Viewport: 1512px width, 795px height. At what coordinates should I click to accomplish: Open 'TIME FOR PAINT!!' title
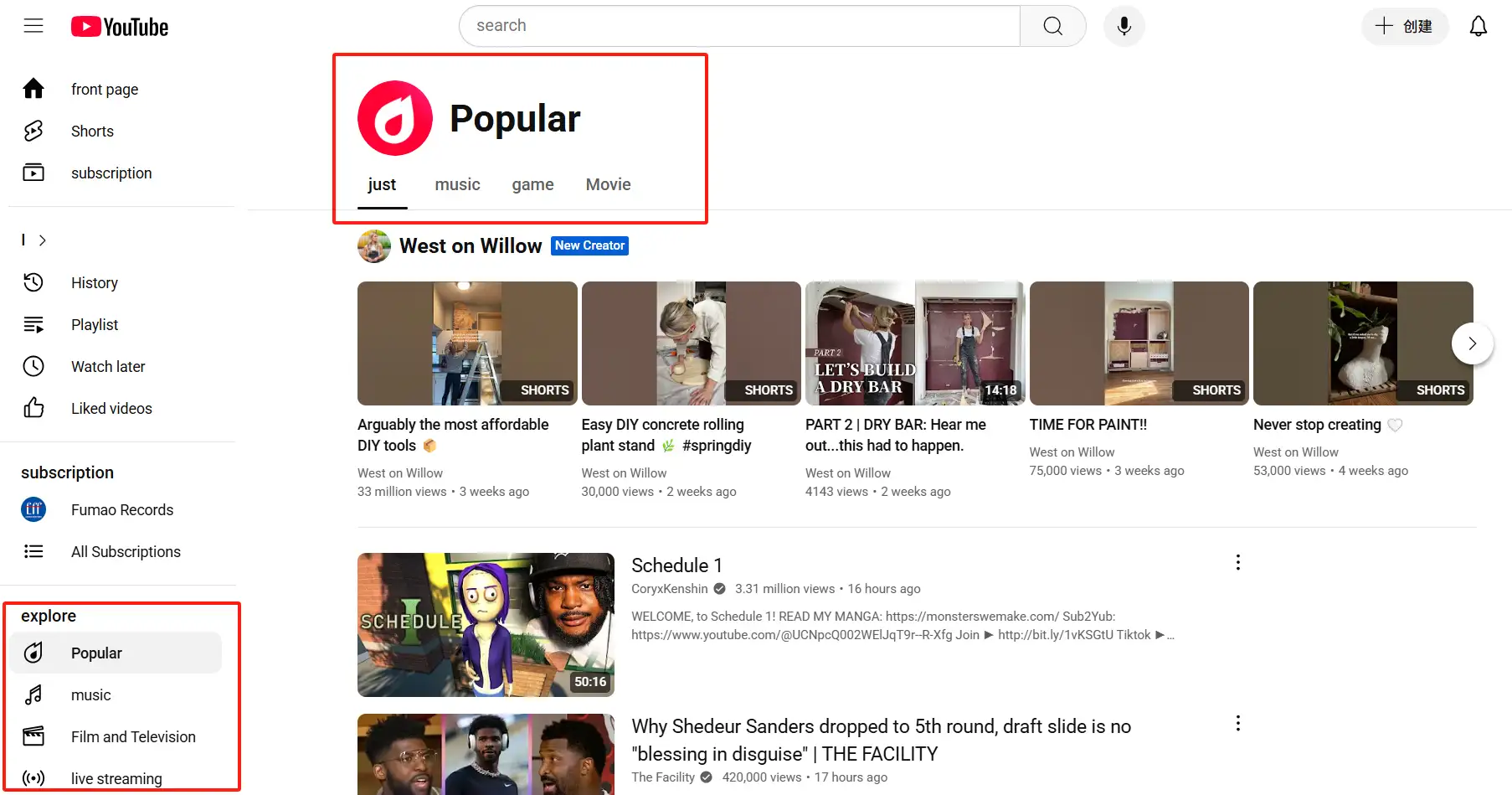[x=1088, y=425]
